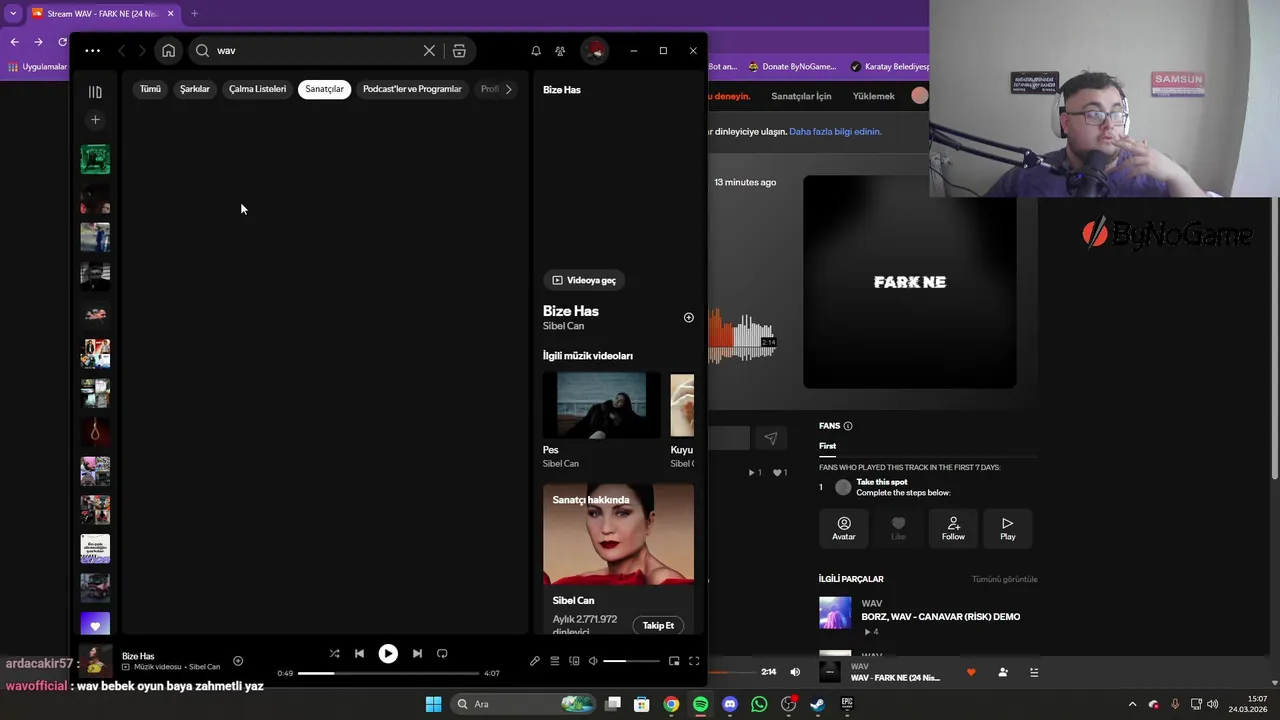
Task: Select Tümü filter chip
Action: coord(150,89)
